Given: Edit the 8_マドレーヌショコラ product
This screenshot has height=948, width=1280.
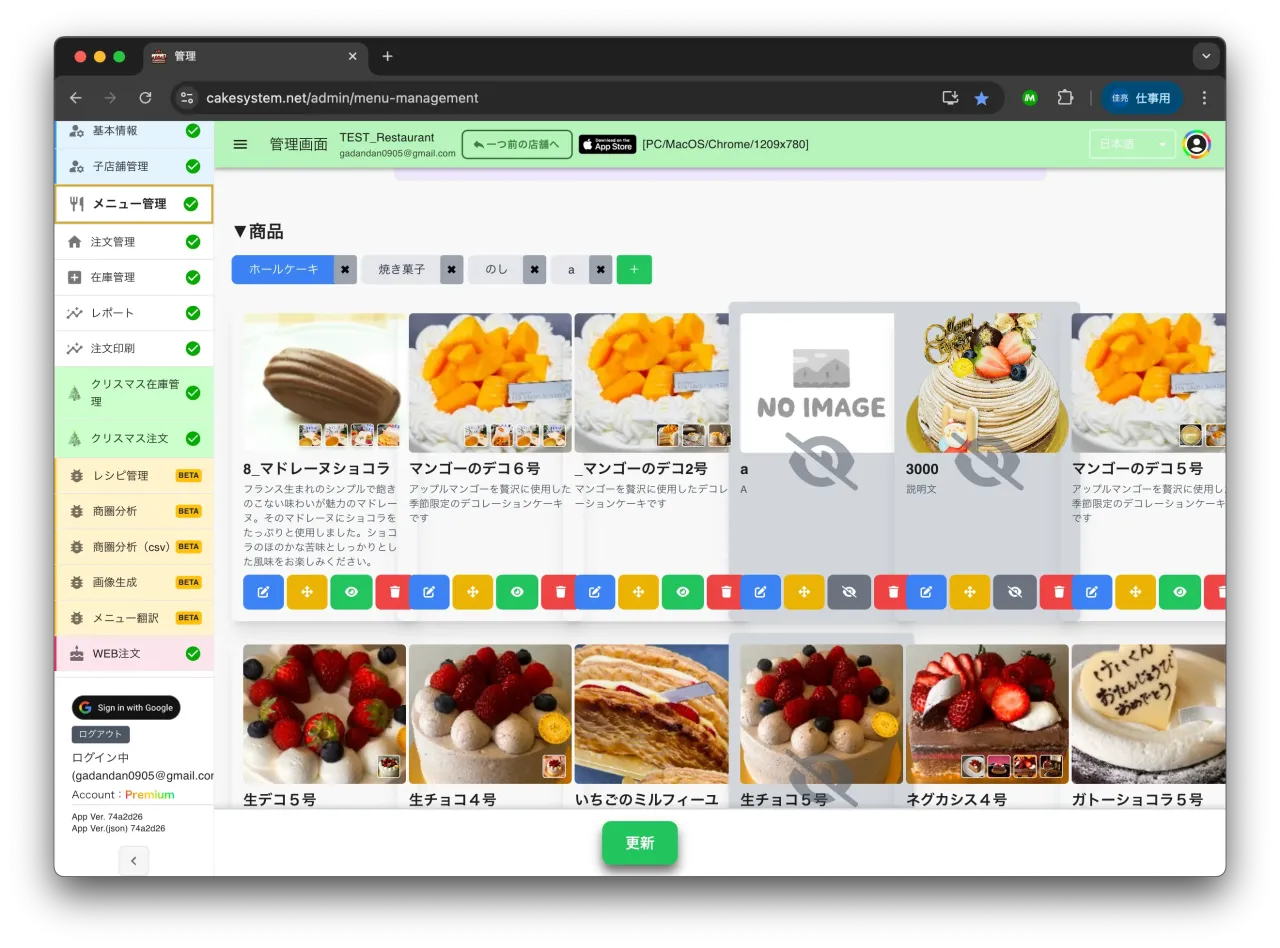Looking at the screenshot, I should (x=263, y=592).
